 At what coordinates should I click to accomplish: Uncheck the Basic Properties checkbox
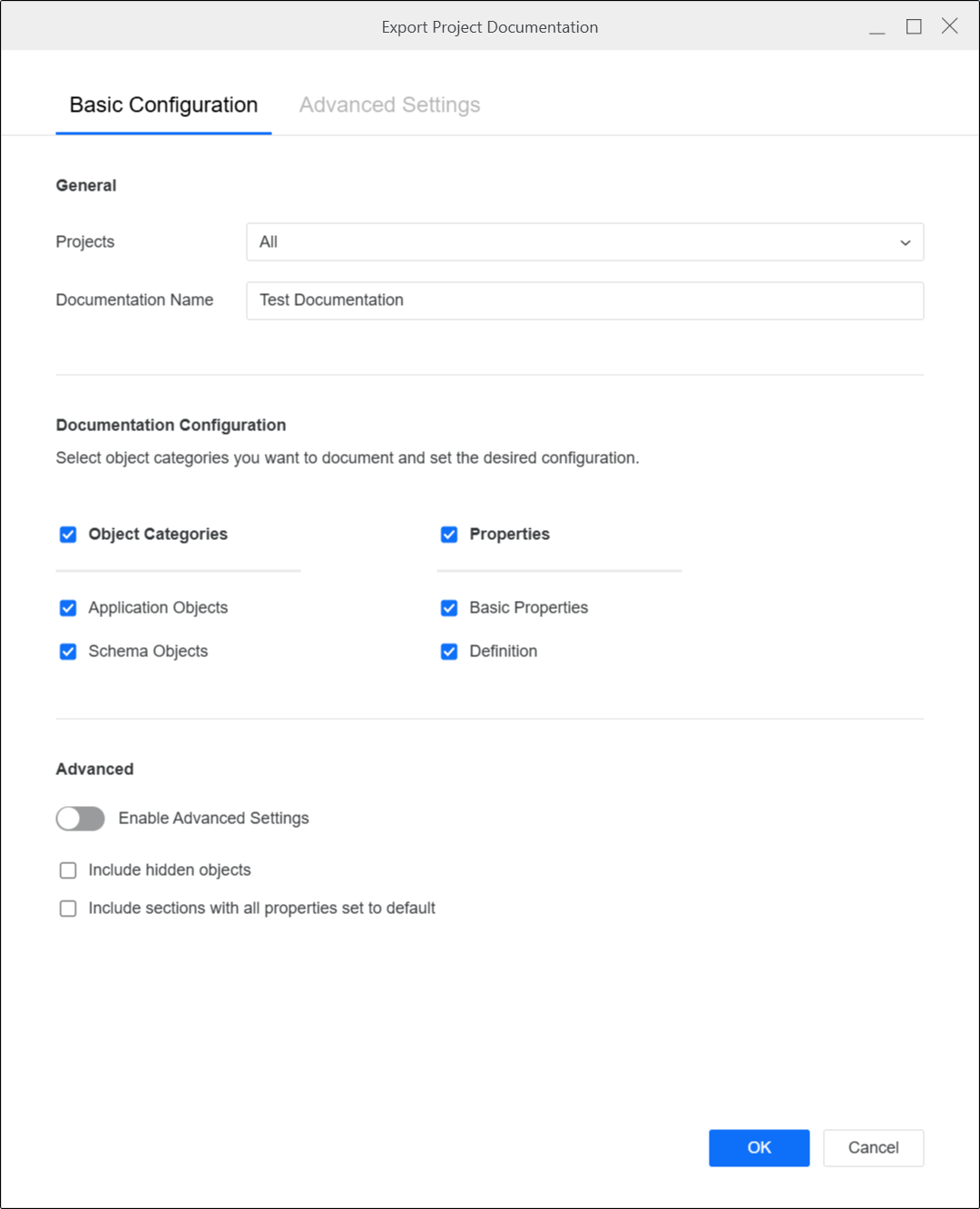449,608
